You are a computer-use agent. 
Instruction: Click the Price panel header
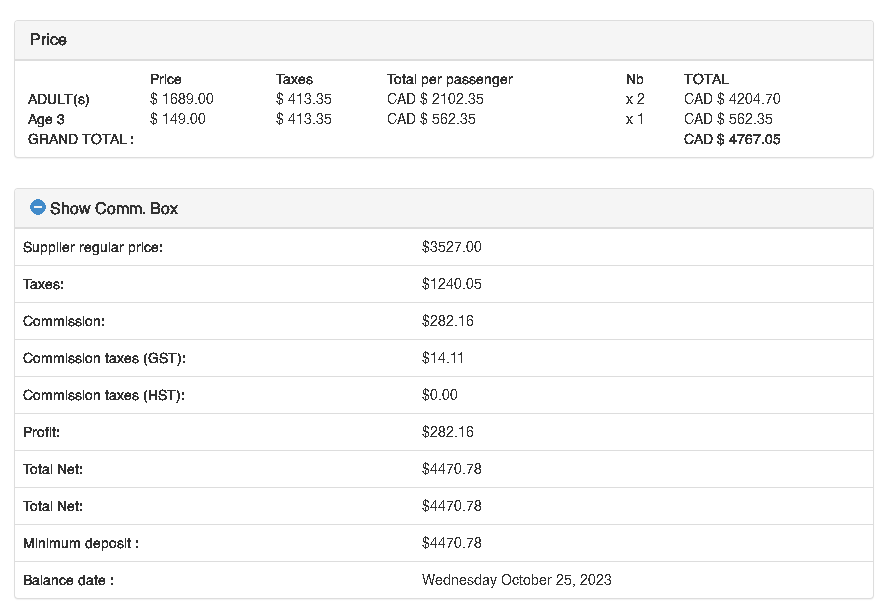pyautogui.click(x=48, y=40)
